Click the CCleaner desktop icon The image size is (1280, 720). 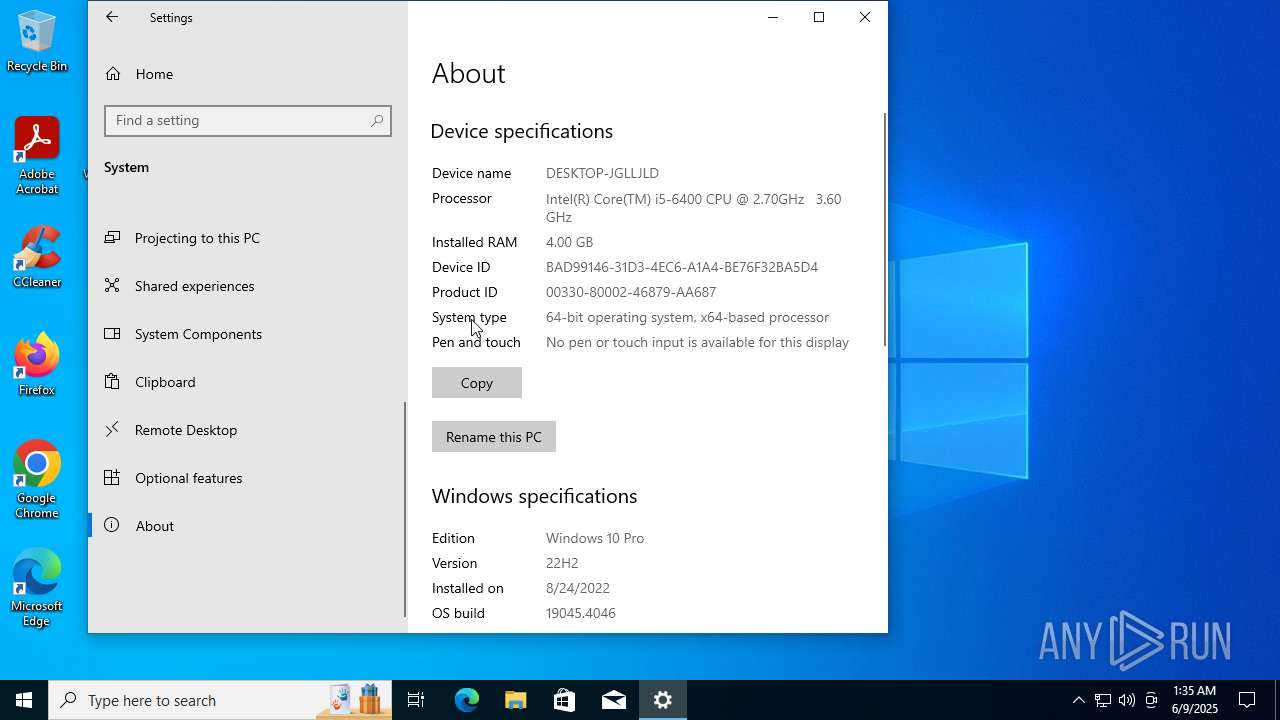tap(37, 257)
